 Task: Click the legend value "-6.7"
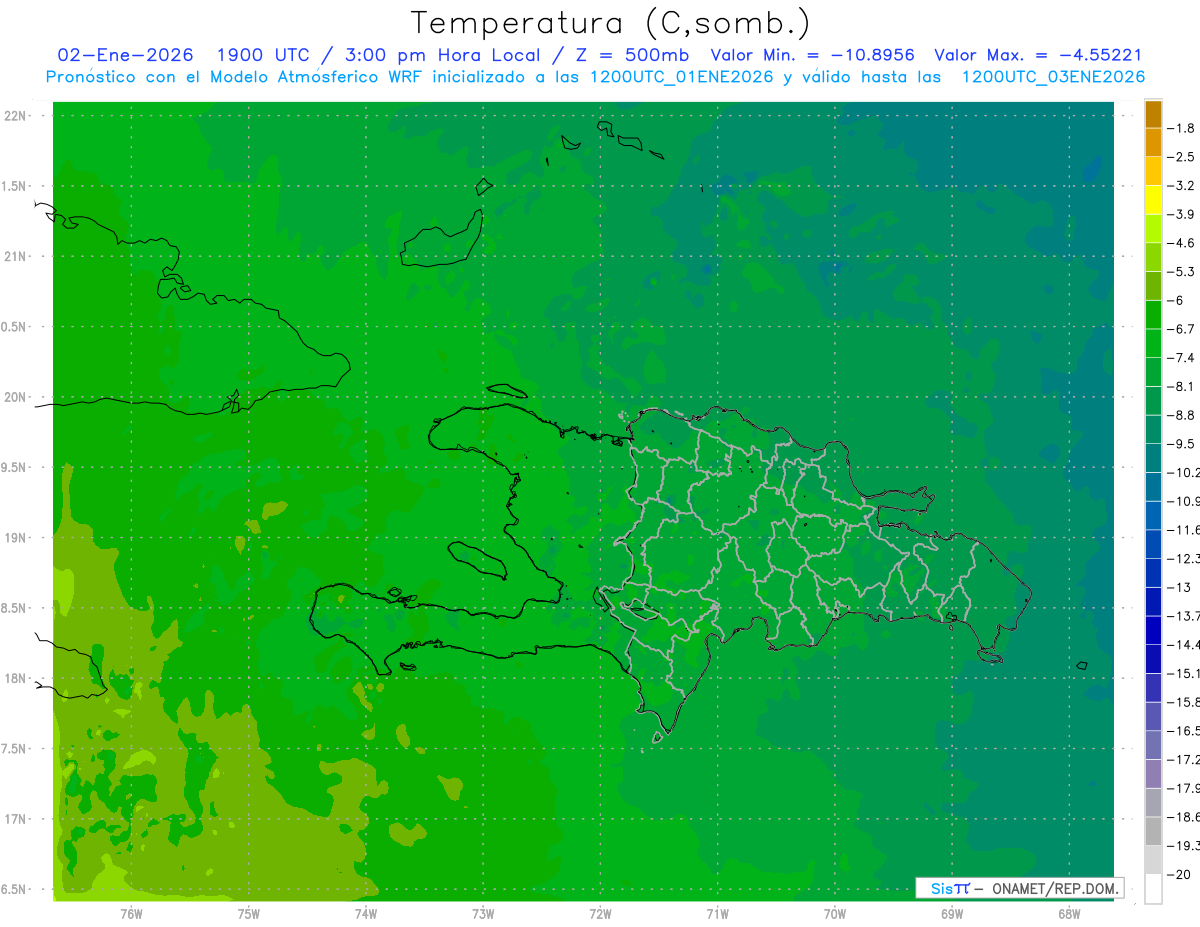pos(1182,329)
